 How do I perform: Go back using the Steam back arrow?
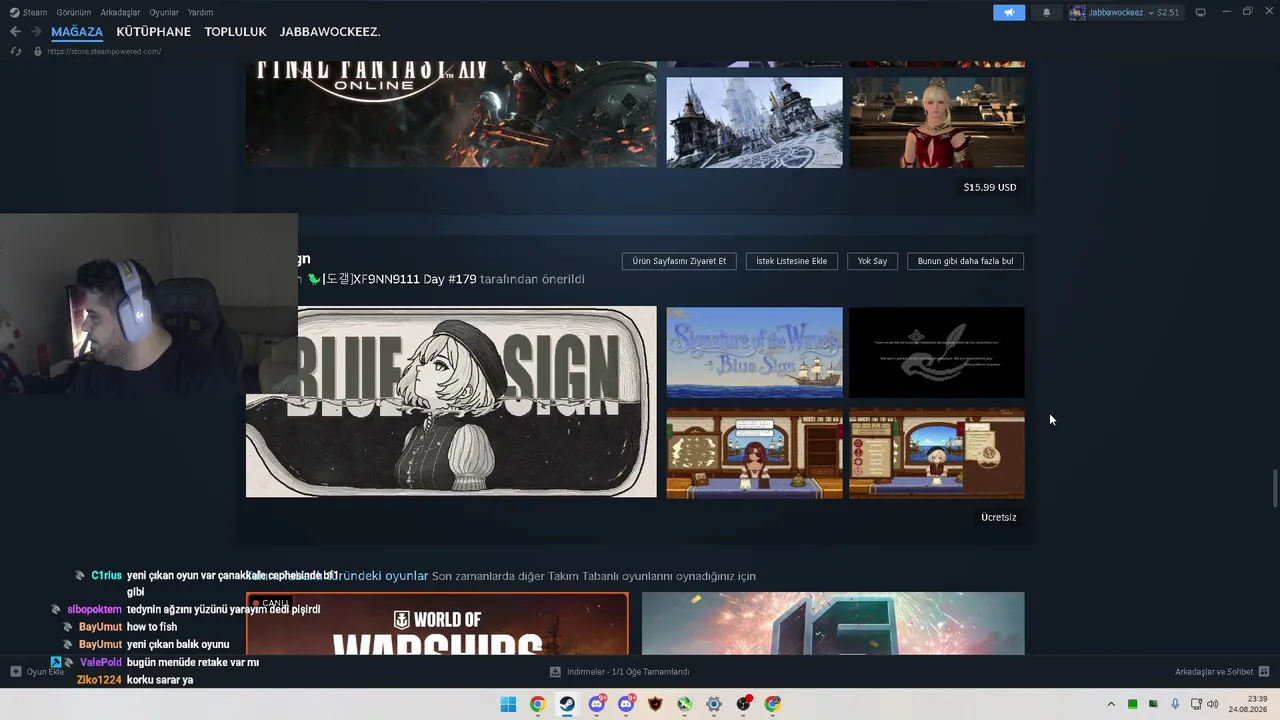click(x=15, y=32)
